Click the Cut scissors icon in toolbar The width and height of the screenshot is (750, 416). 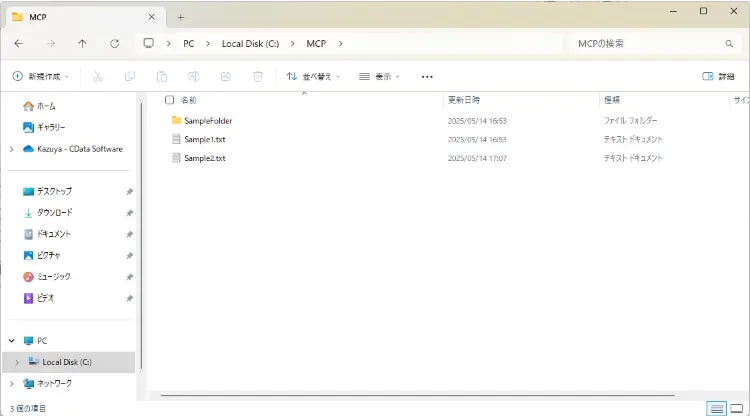pos(98,77)
